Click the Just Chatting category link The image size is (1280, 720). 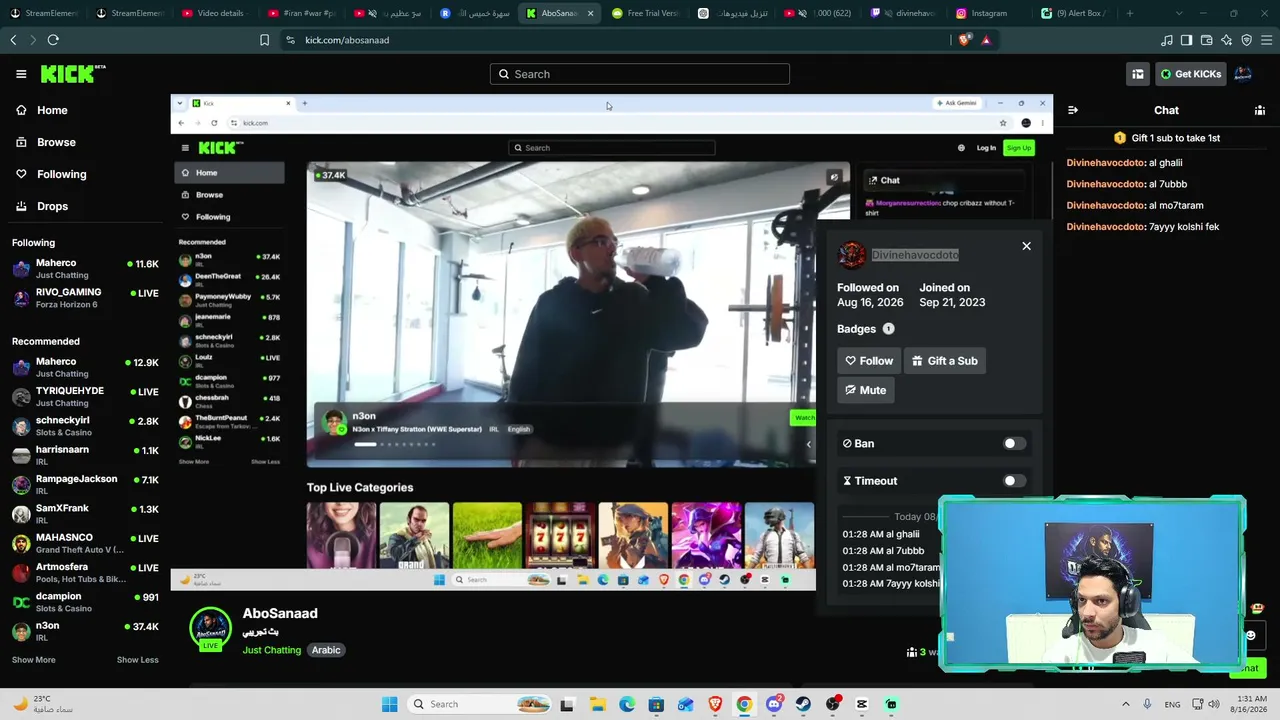[272, 650]
